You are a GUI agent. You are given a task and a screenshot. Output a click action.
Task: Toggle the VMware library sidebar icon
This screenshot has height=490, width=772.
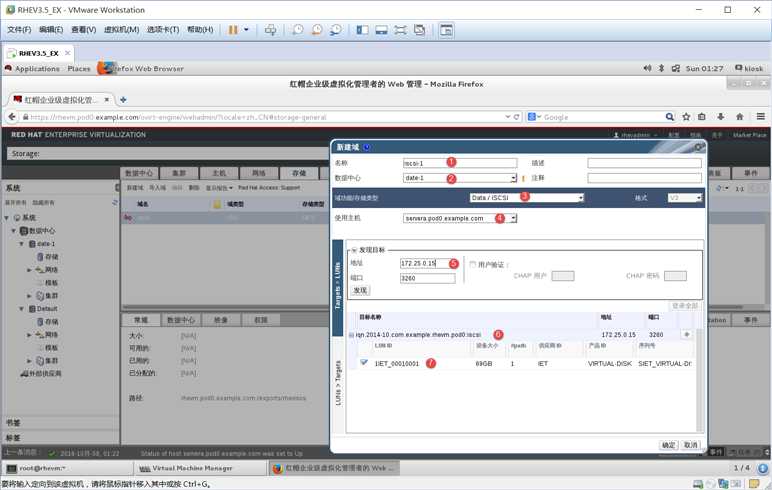(362, 30)
